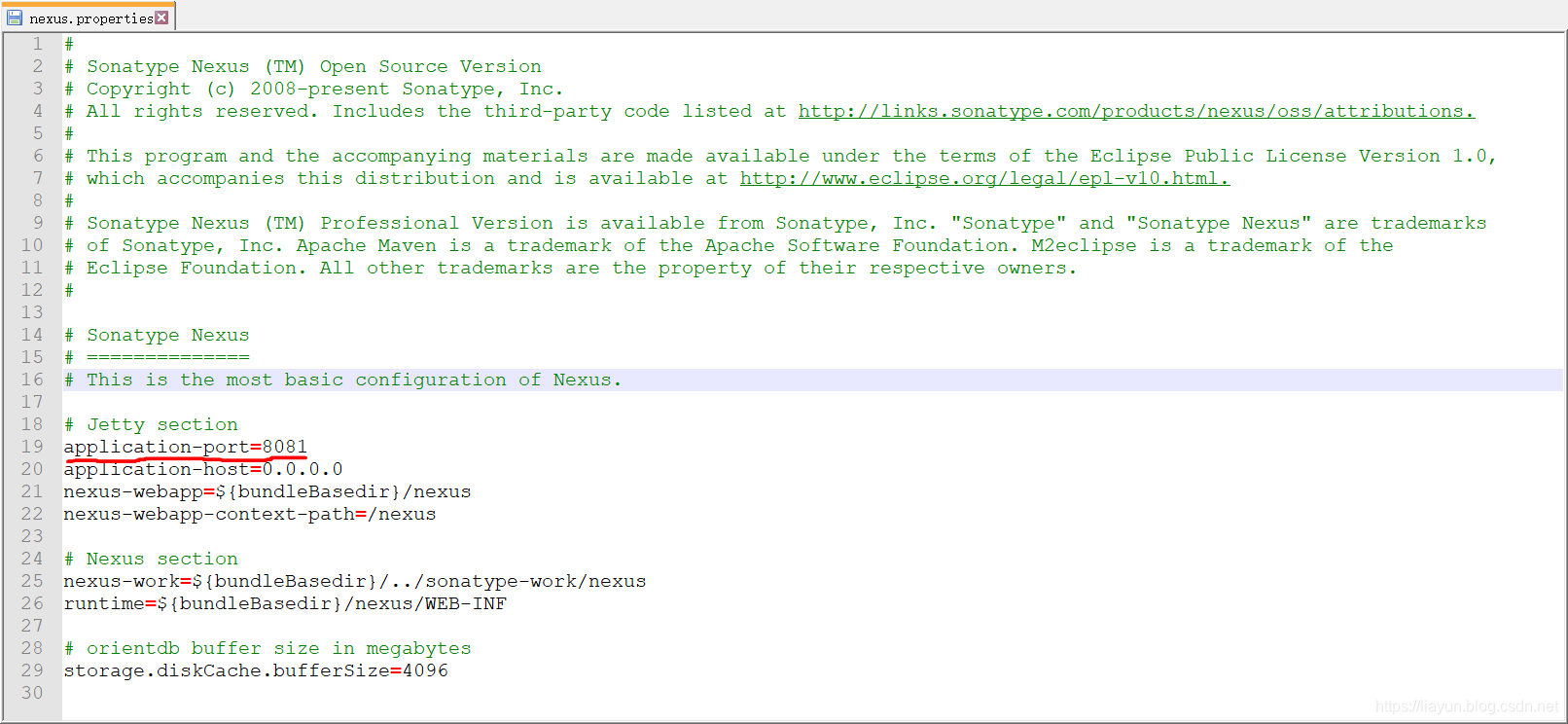This screenshot has width=1568, height=724.
Task: Click the '# Jetty section' comment
Action: [151, 424]
